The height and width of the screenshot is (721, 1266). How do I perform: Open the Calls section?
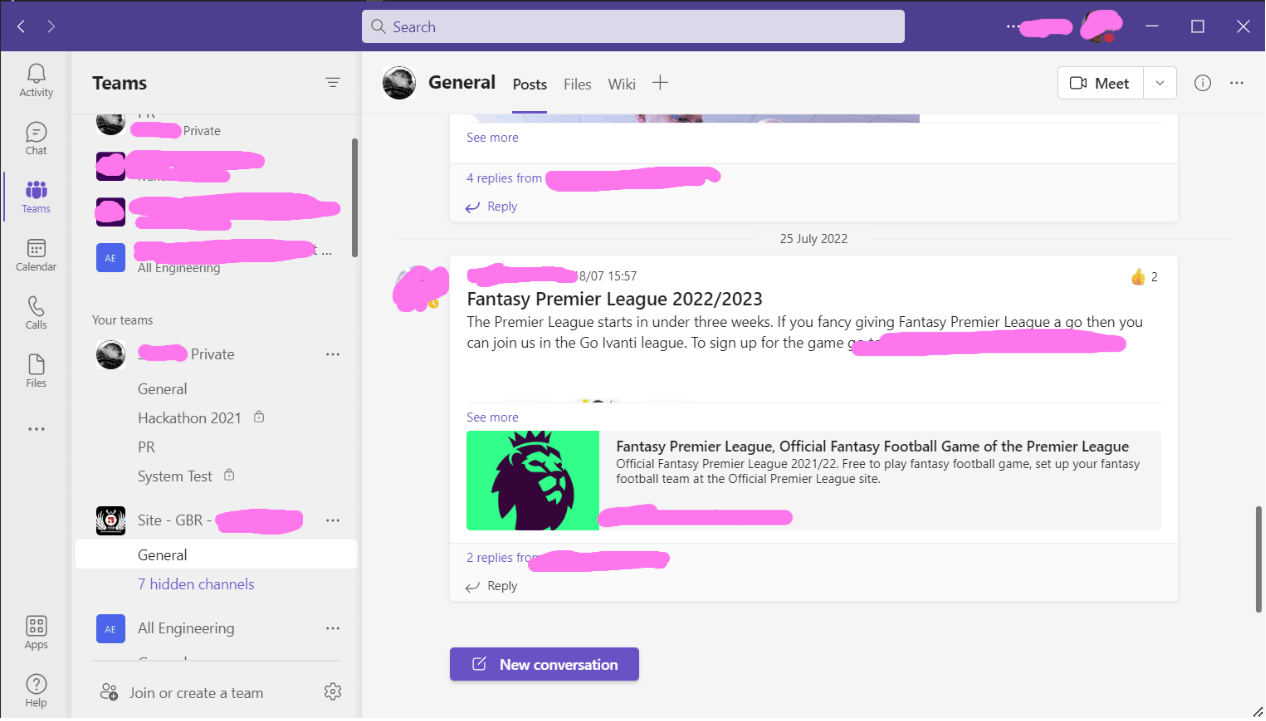(36, 313)
